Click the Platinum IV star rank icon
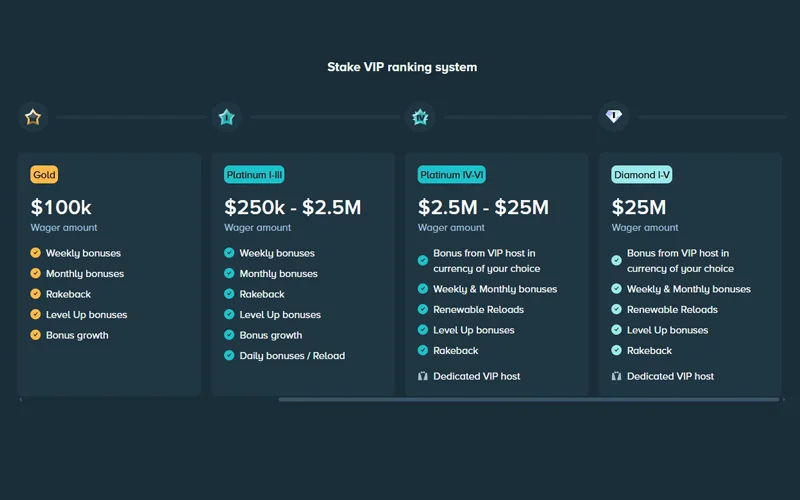This screenshot has width=800, height=500. point(420,117)
